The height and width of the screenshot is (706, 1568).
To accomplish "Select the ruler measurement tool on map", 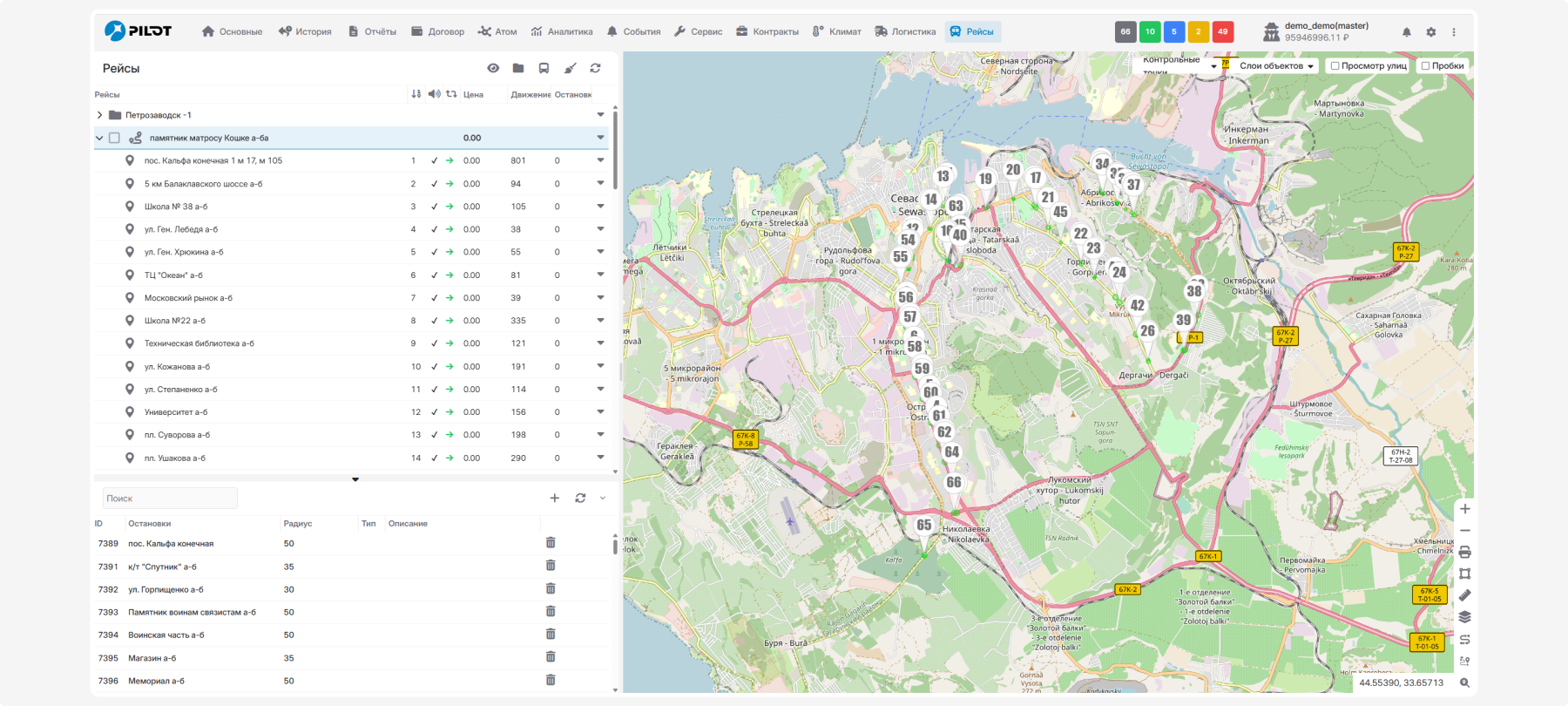I will [1464, 595].
